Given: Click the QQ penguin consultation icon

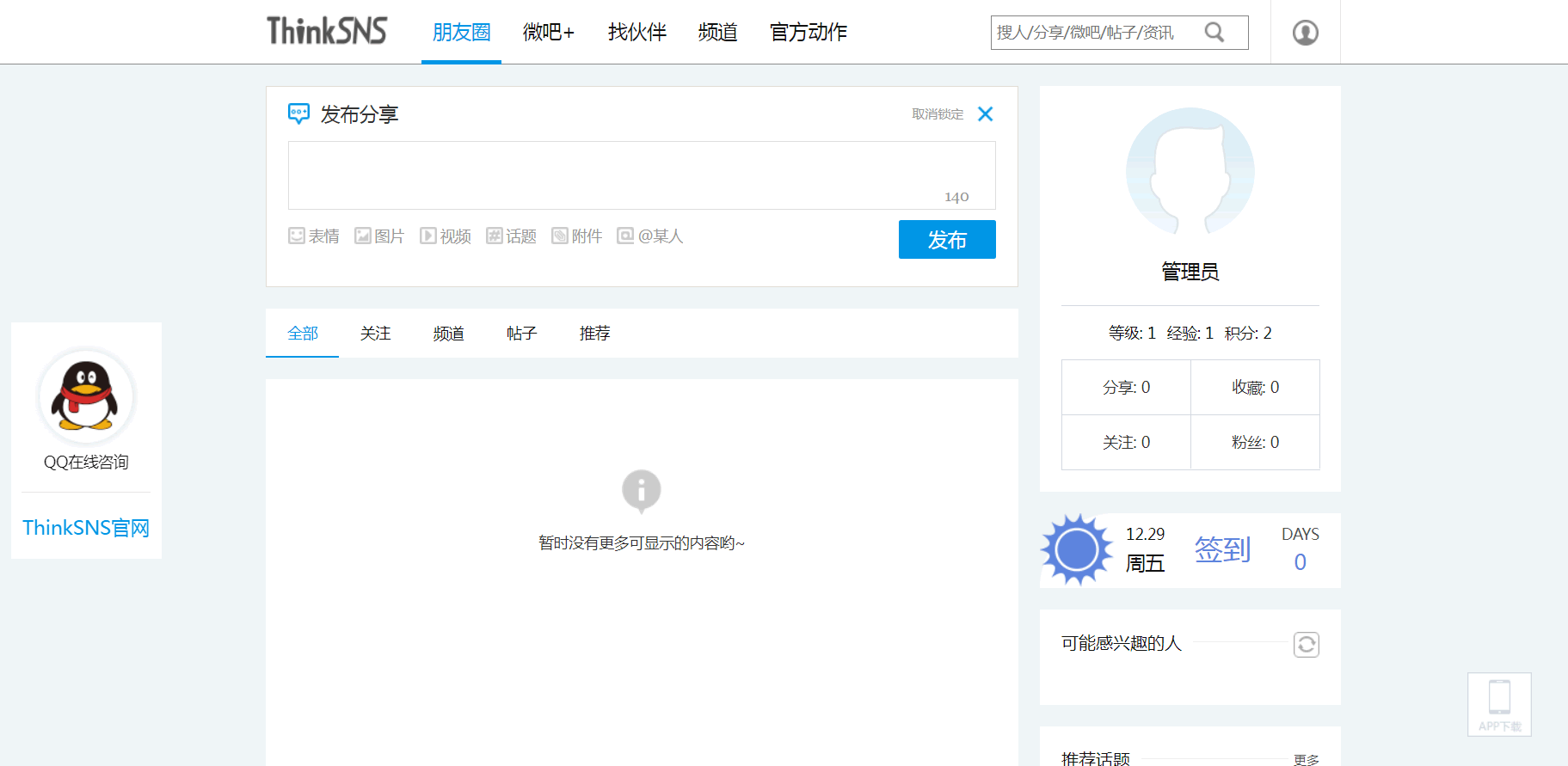Looking at the screenshot, I should click(86, 396).
